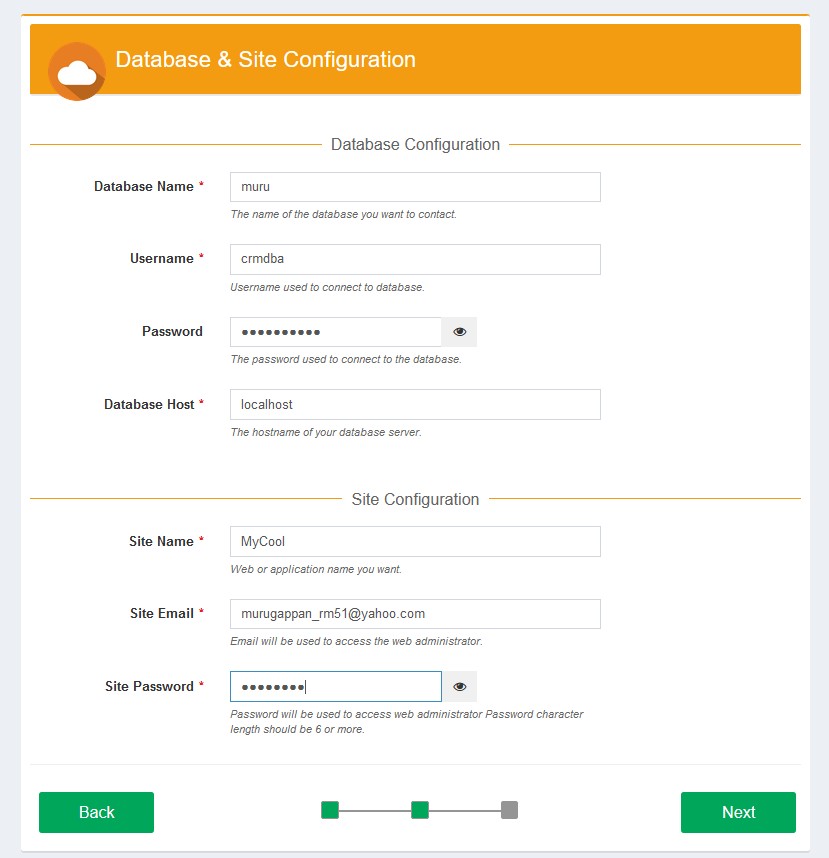Image resolution: width=829 pixels, height=858 pixels.
Task: Click hint 'Email will be used to access the web administrator.'
Action: [356, 641]
